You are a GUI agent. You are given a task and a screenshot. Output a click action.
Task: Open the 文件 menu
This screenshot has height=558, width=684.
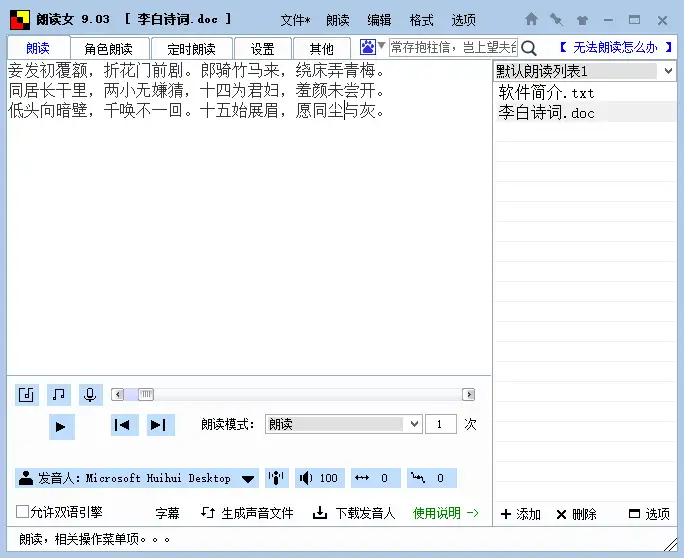pyautogui.click(x=295, y=20)
